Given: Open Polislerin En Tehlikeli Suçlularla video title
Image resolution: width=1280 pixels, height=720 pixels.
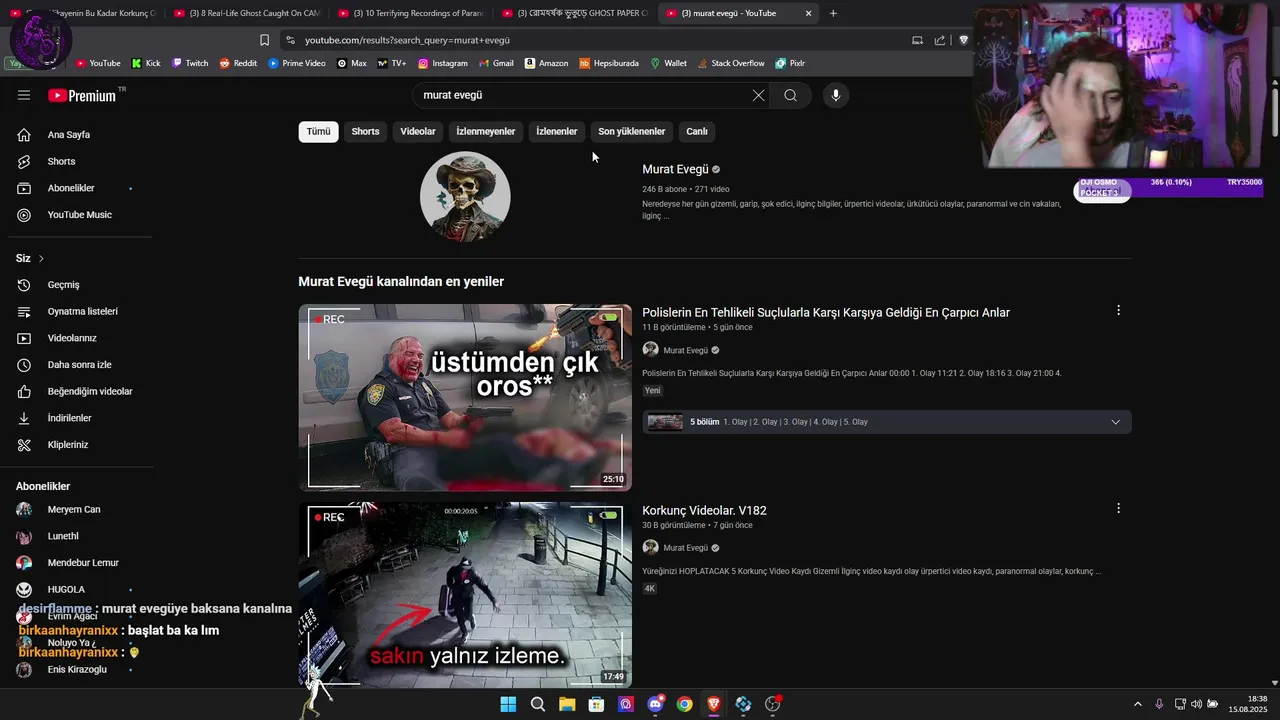Looking at the screenshot, I should point(826,313).
